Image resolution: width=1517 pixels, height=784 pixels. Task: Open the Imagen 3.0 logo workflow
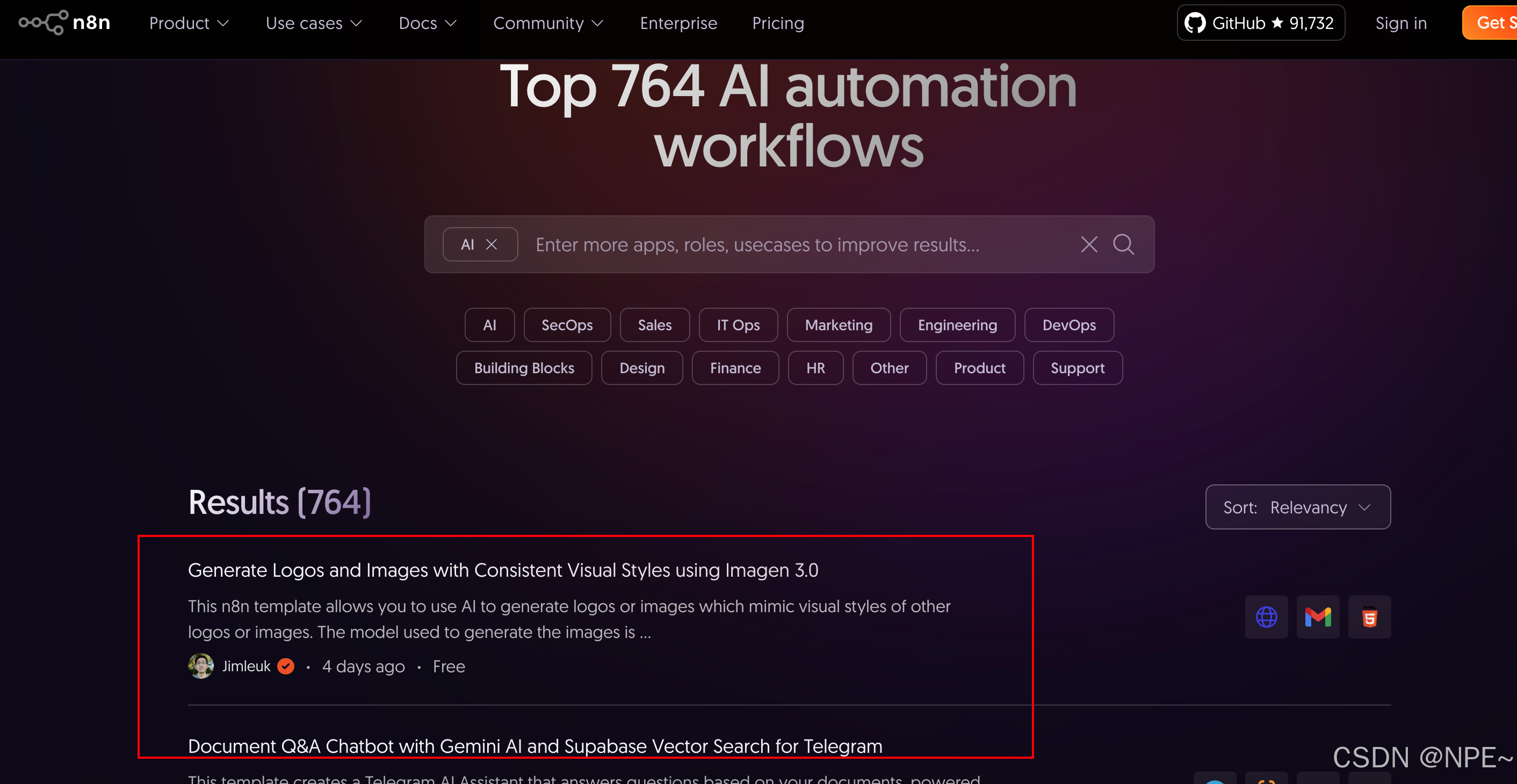(502, 570)
